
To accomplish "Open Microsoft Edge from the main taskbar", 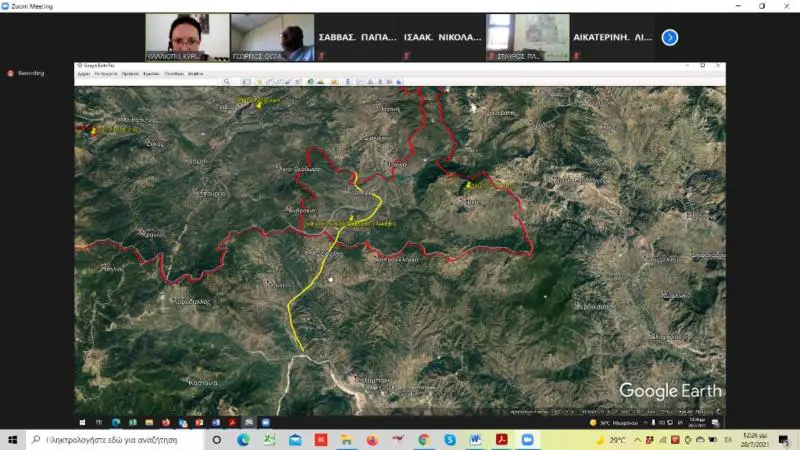I will click(x=243, y=440).
